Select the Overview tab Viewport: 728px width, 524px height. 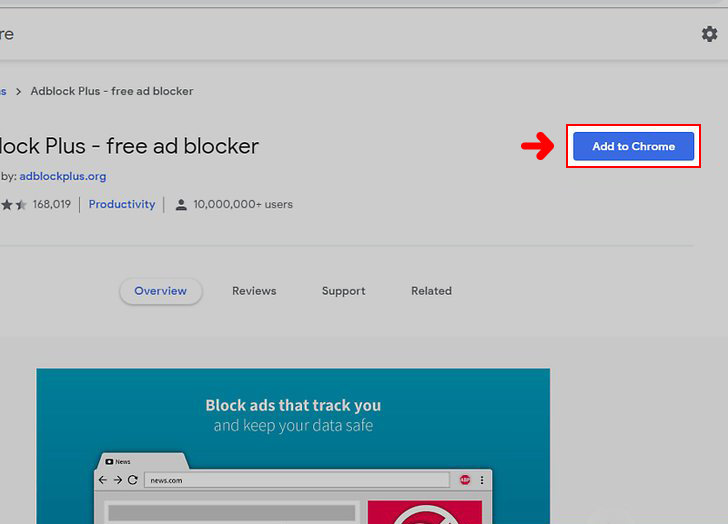click(x=161, y=291)
